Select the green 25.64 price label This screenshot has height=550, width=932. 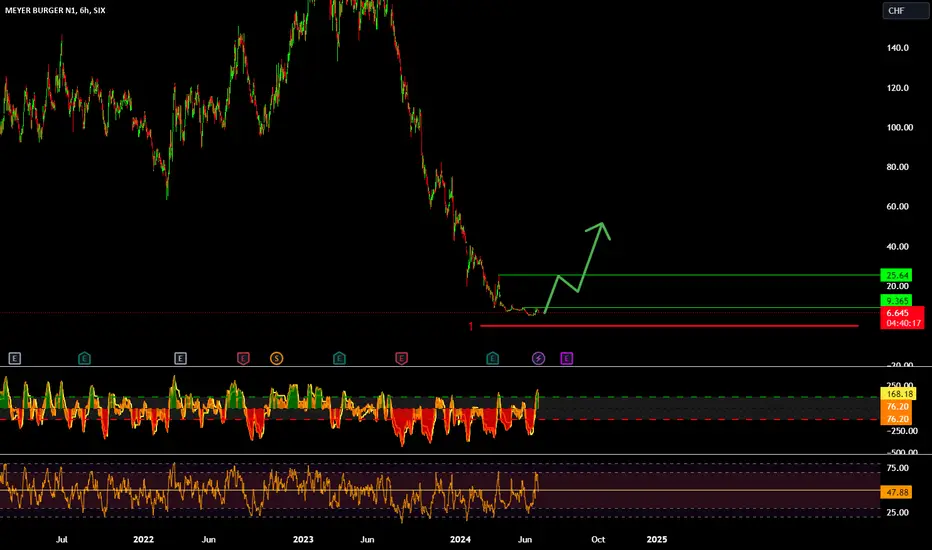point(896,275)
